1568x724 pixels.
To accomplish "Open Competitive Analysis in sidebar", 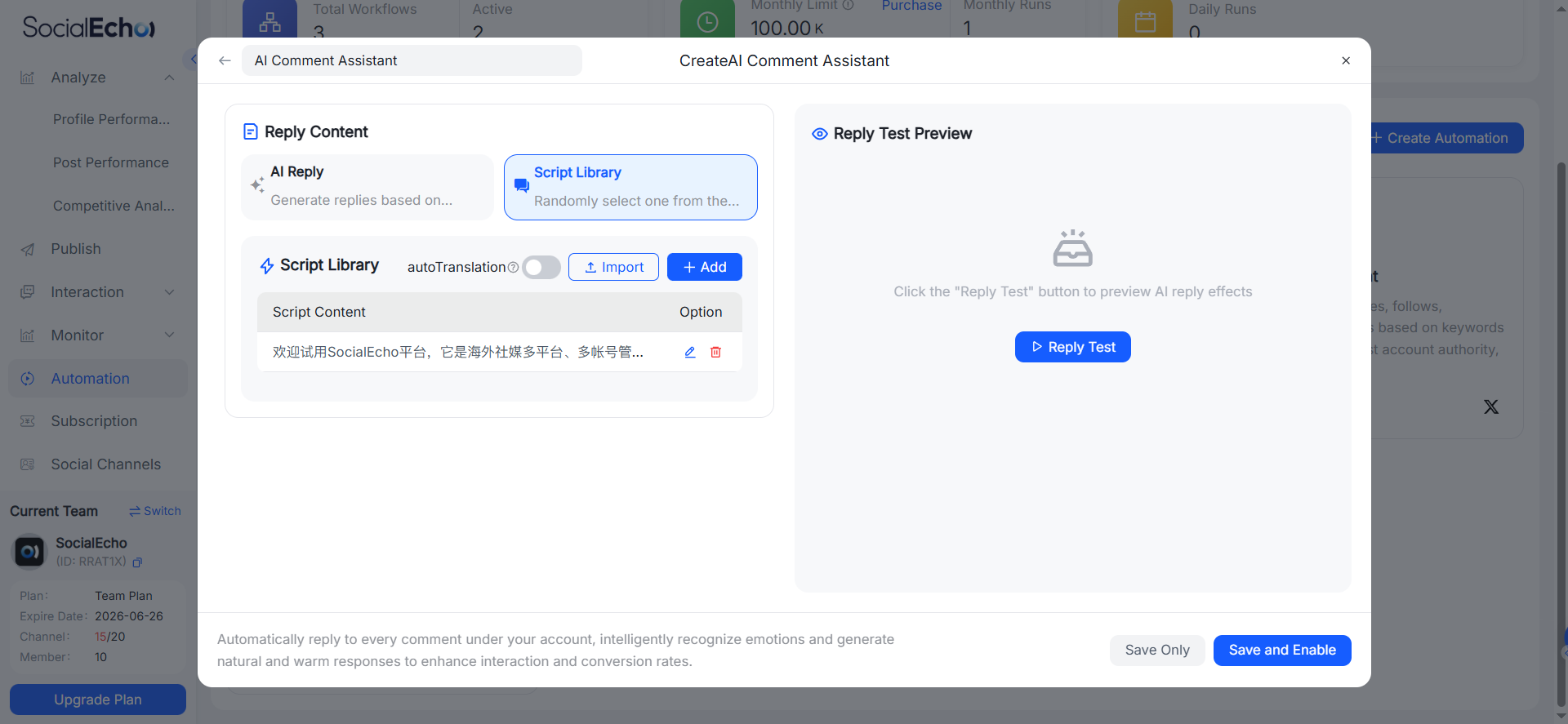I will coord(114,206).
